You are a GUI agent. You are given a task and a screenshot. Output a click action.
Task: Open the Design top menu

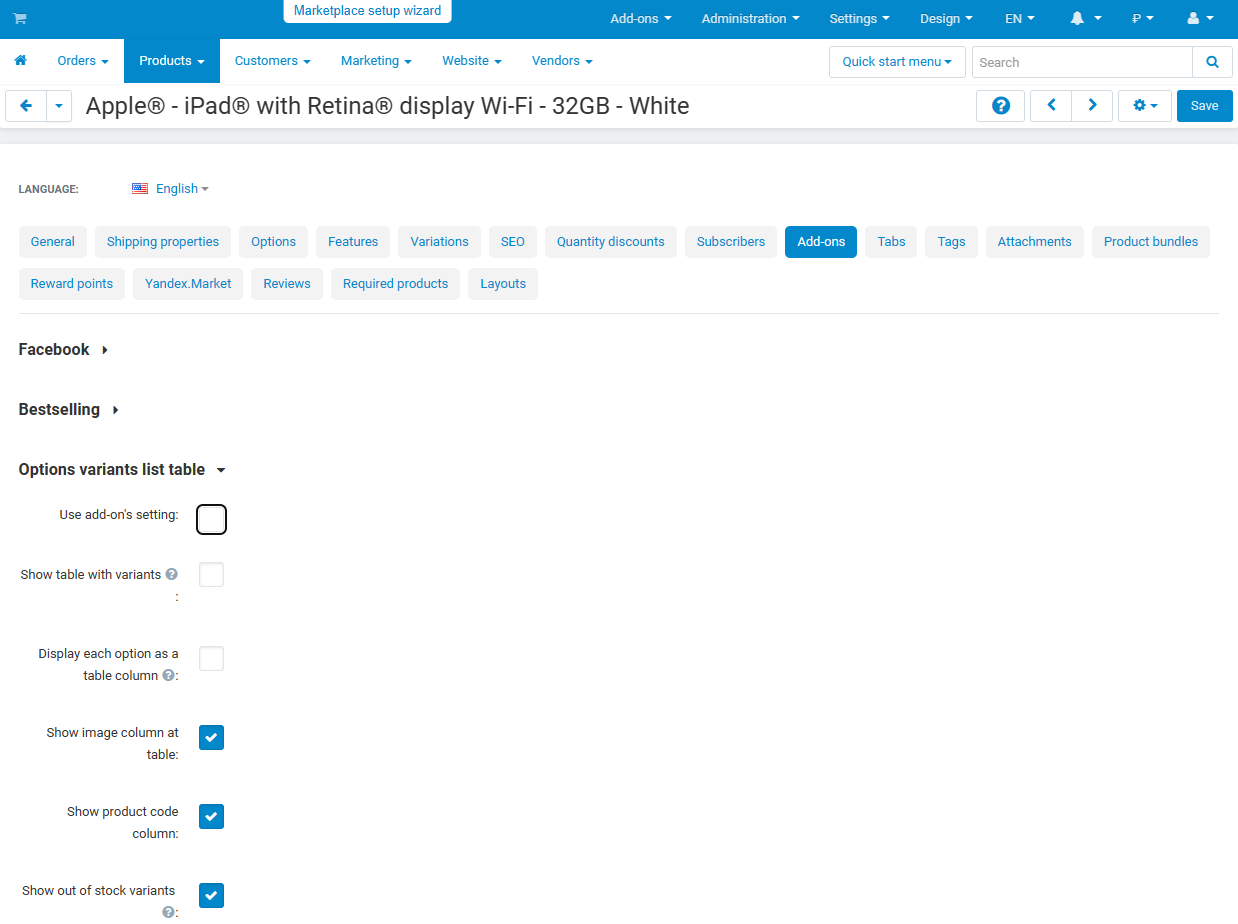[946, 19]
